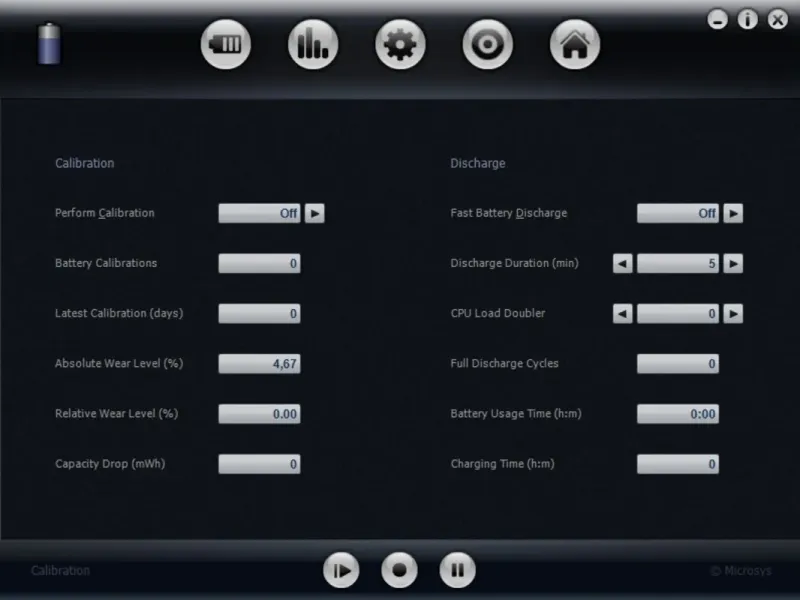Toggle Fast Battery Discharge with its arrow button
This screenshot has height=600, width=800.
[x=733, y=213]
